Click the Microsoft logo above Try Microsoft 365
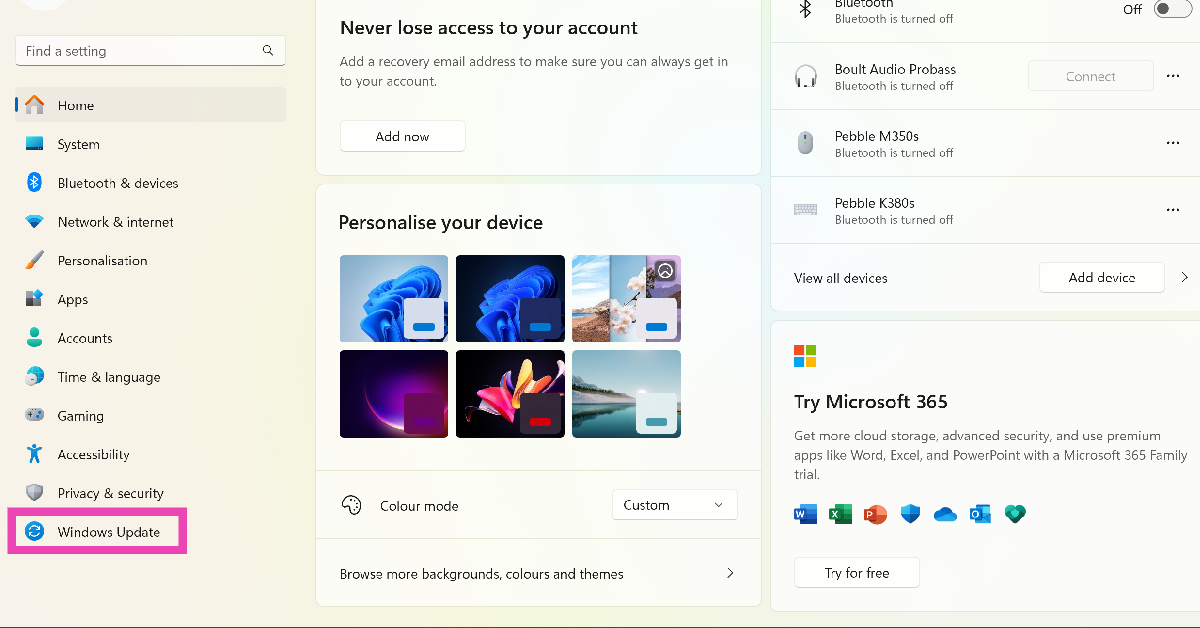1200x628 pixels. tap(805, 356)
